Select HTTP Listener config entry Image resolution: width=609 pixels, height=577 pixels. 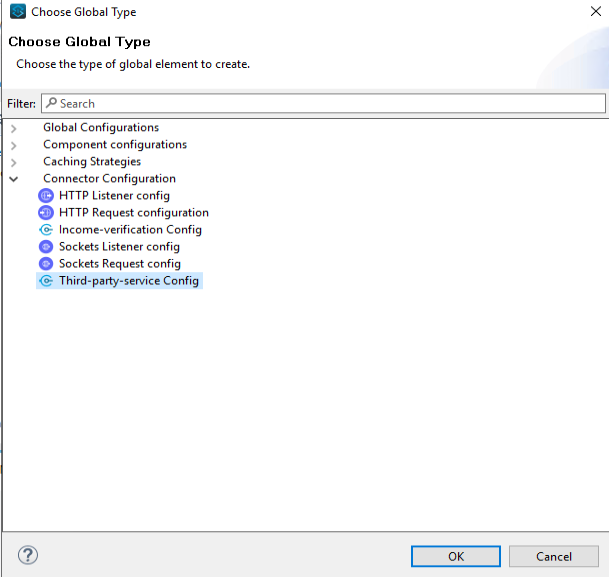tap(114, 195)
